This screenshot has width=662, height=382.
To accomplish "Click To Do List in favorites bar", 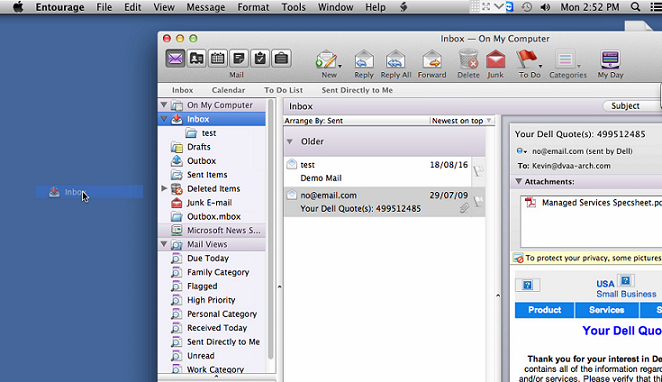I will click(x=283, y=90).
